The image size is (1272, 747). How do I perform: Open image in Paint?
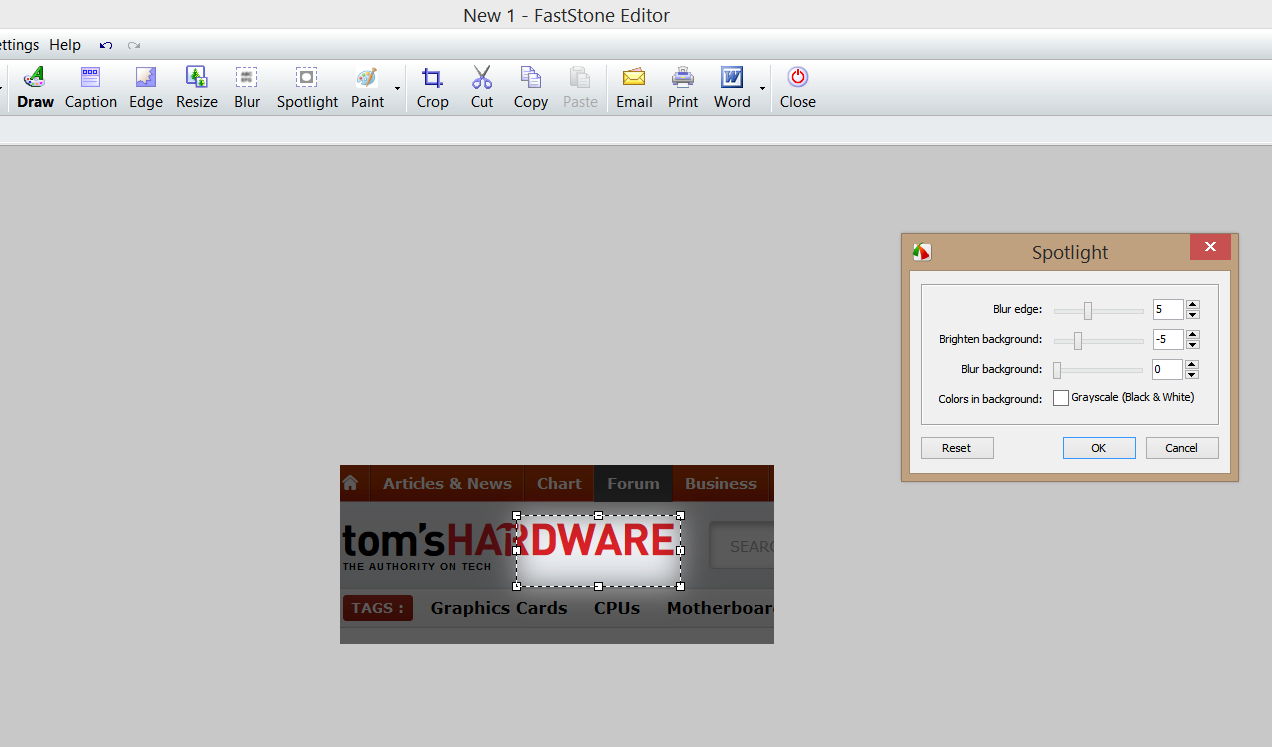click(x=367, y=88)
